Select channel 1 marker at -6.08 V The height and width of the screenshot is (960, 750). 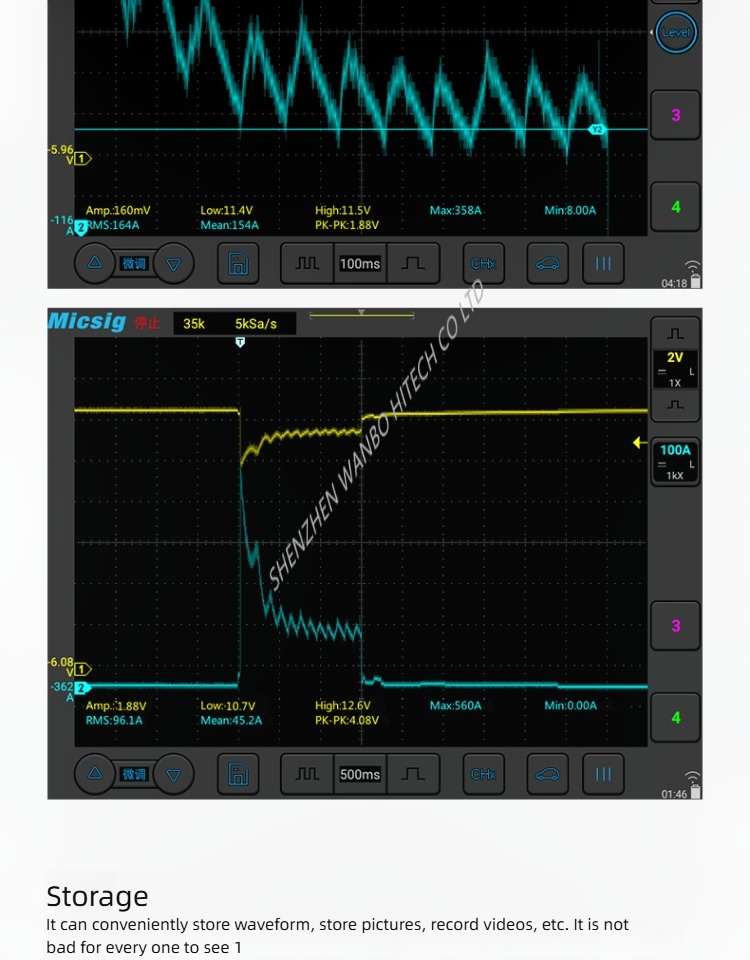click(x=83, y=669)
